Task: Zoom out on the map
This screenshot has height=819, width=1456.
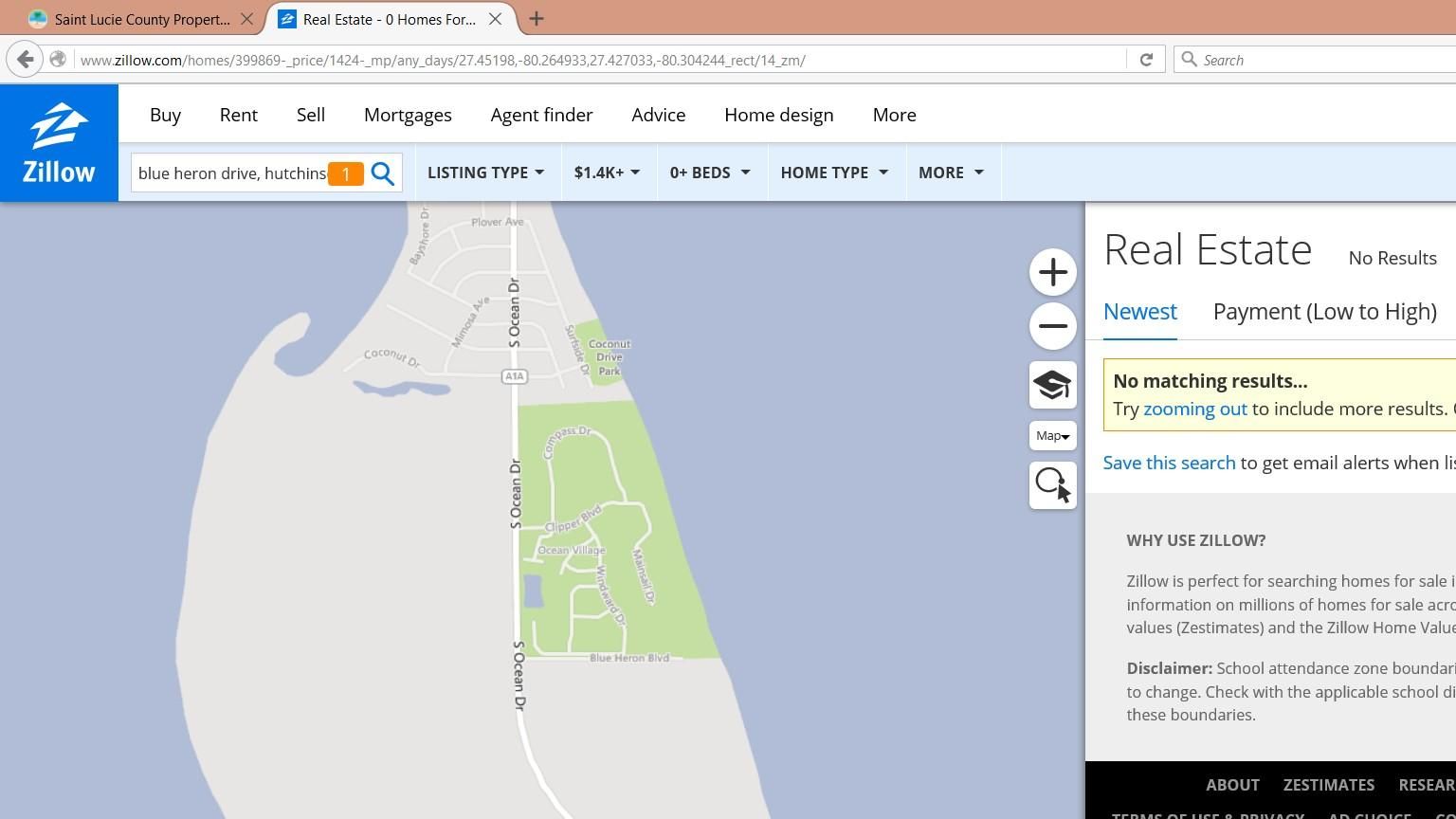Action: [x=1053, y=326]
